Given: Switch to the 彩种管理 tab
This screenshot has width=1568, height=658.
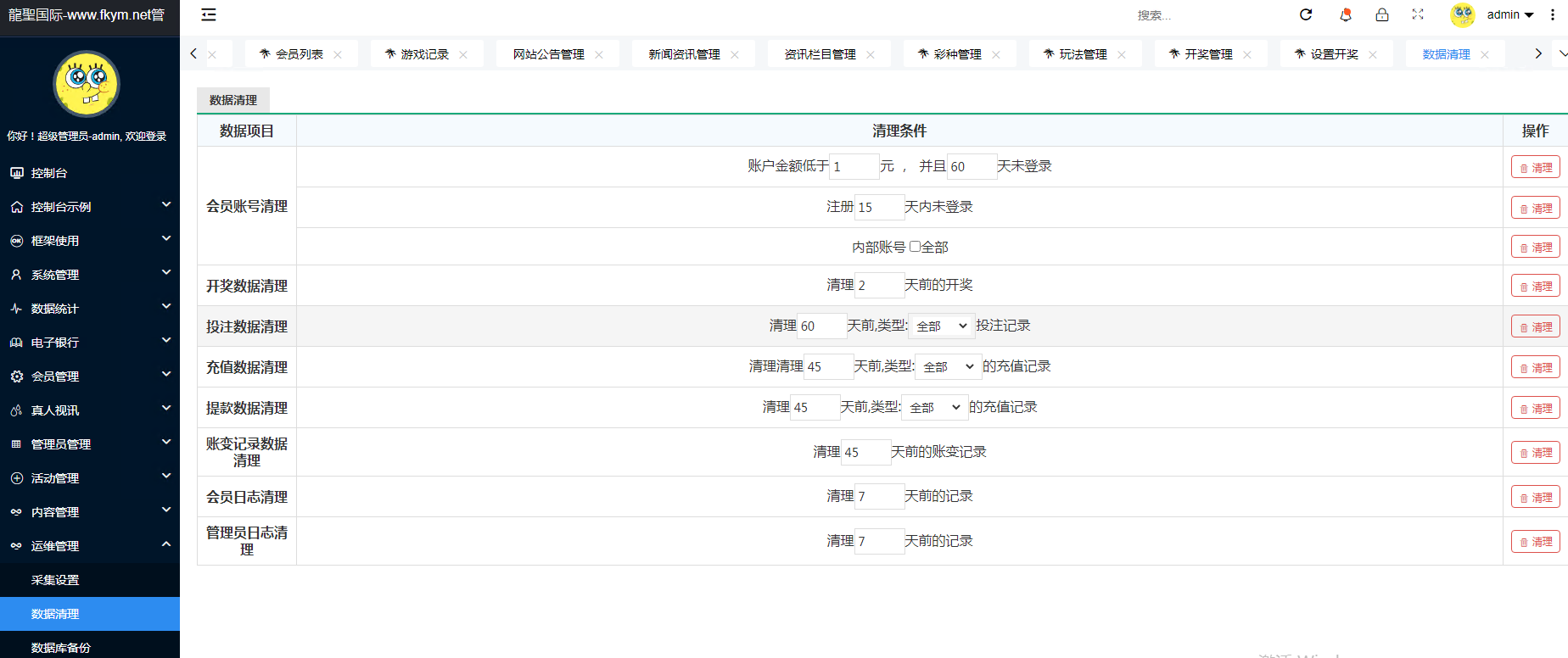Looking at the screenshot, I should click(x=957, y=54).
